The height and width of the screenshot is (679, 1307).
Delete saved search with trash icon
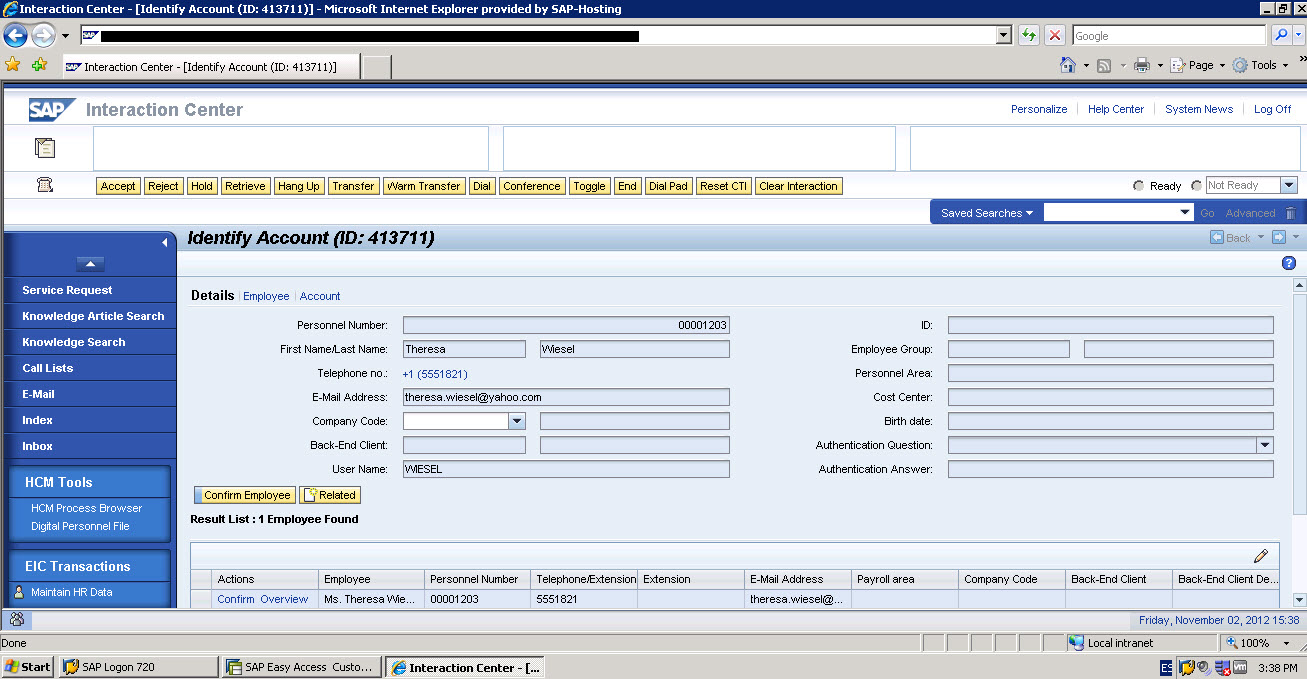point(1290,213)
